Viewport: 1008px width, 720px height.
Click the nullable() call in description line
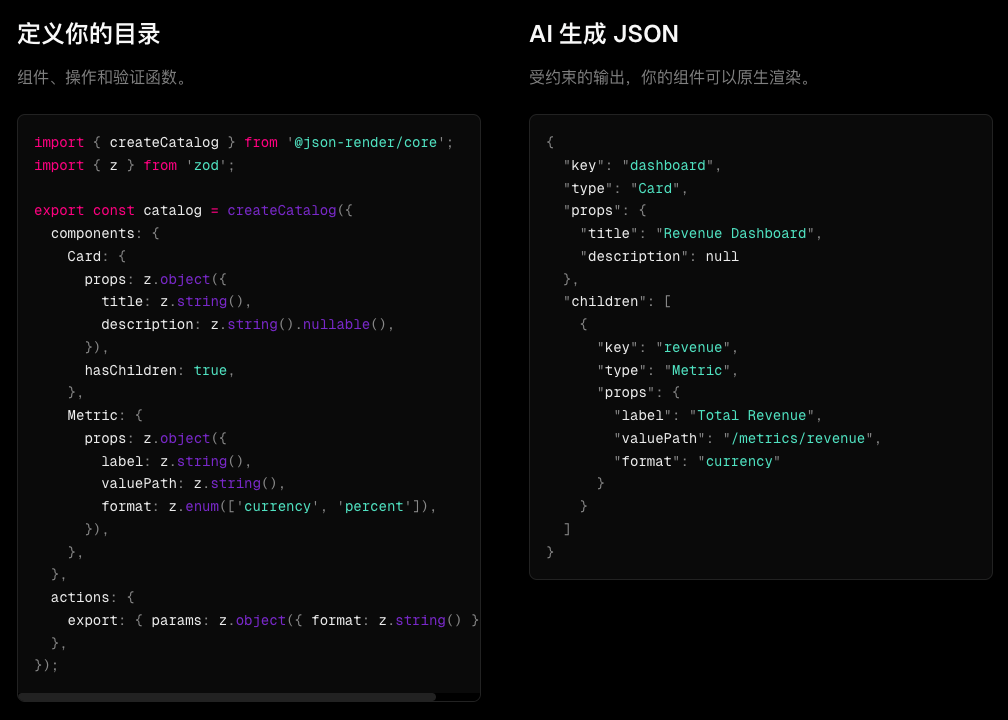click(x=336, y=325)
